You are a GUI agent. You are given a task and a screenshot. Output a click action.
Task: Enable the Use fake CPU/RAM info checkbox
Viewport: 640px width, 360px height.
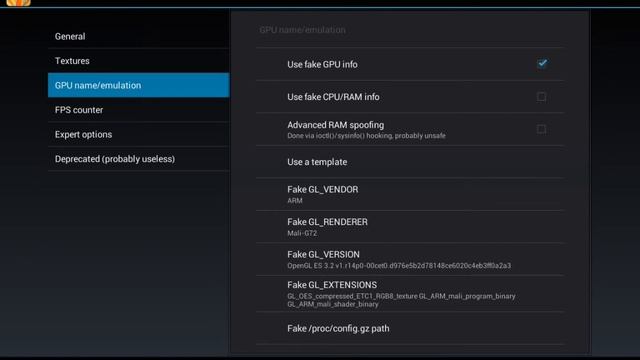point(542,97)
